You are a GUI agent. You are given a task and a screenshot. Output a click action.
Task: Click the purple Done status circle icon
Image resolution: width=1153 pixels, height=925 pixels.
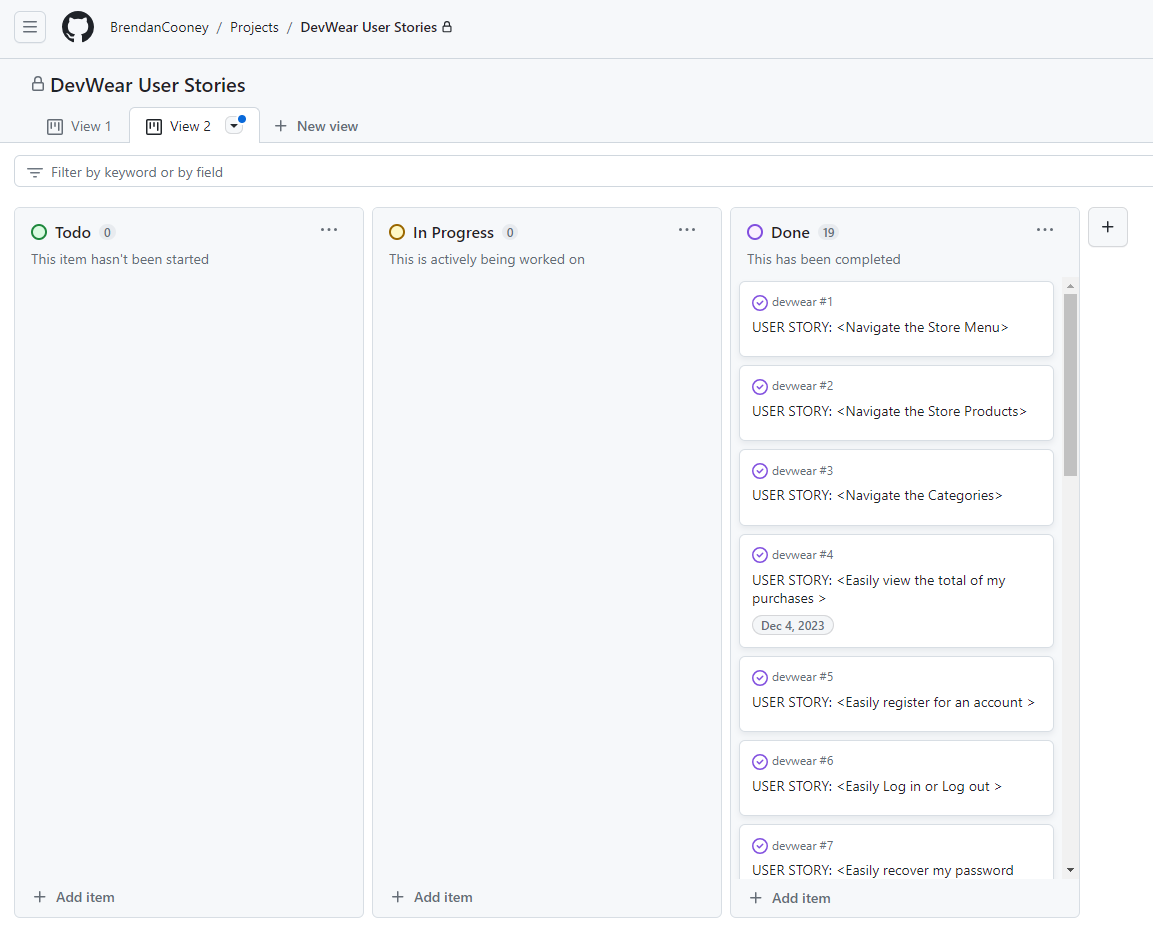[755, 232]
